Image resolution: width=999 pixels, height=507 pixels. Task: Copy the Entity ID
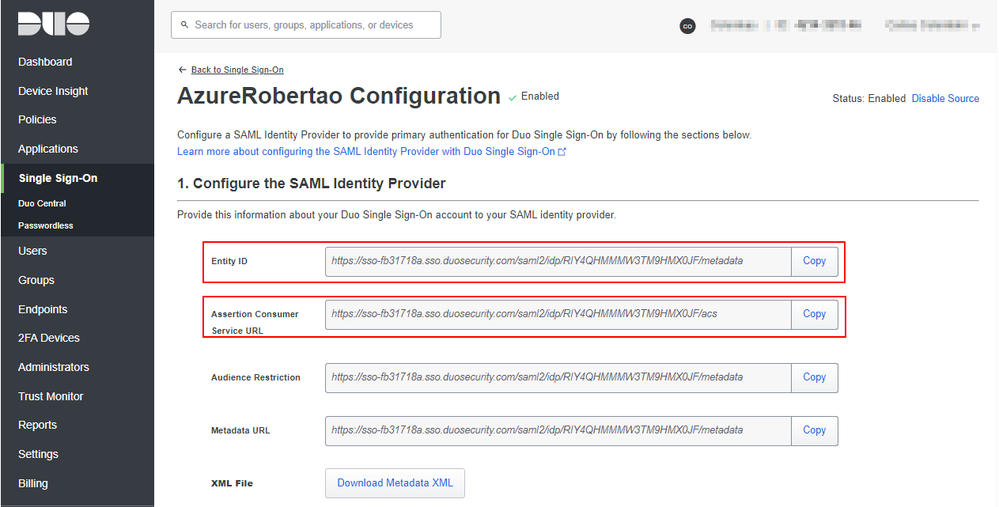pos(814,261)
